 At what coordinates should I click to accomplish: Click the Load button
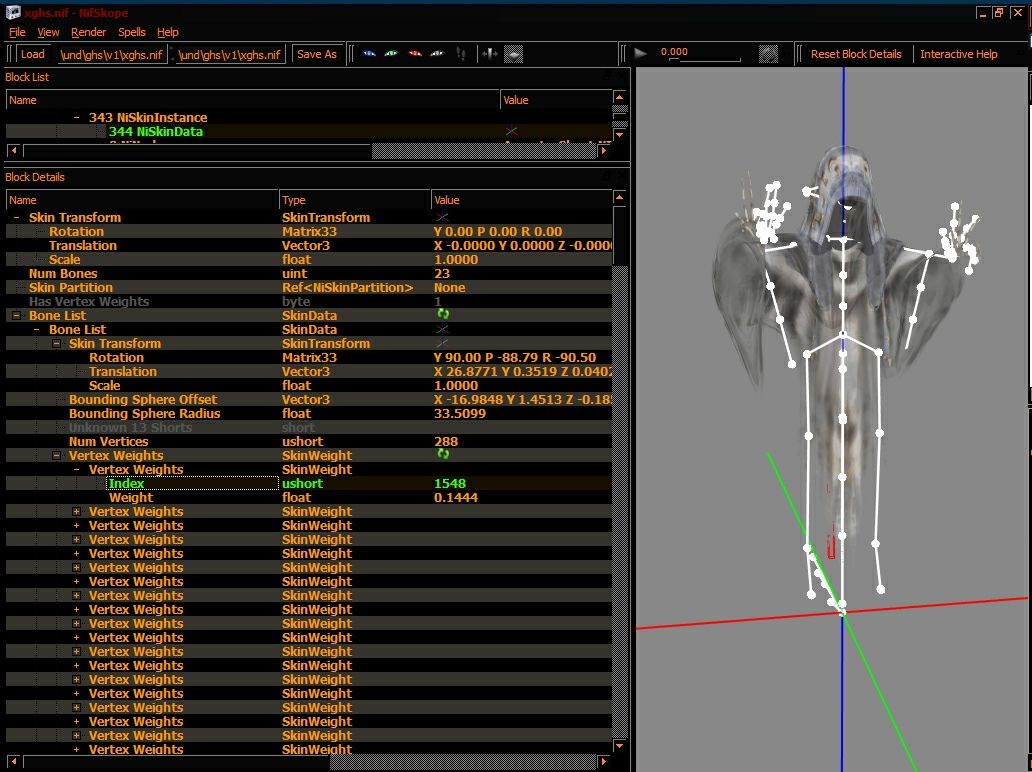pos(32,54)
